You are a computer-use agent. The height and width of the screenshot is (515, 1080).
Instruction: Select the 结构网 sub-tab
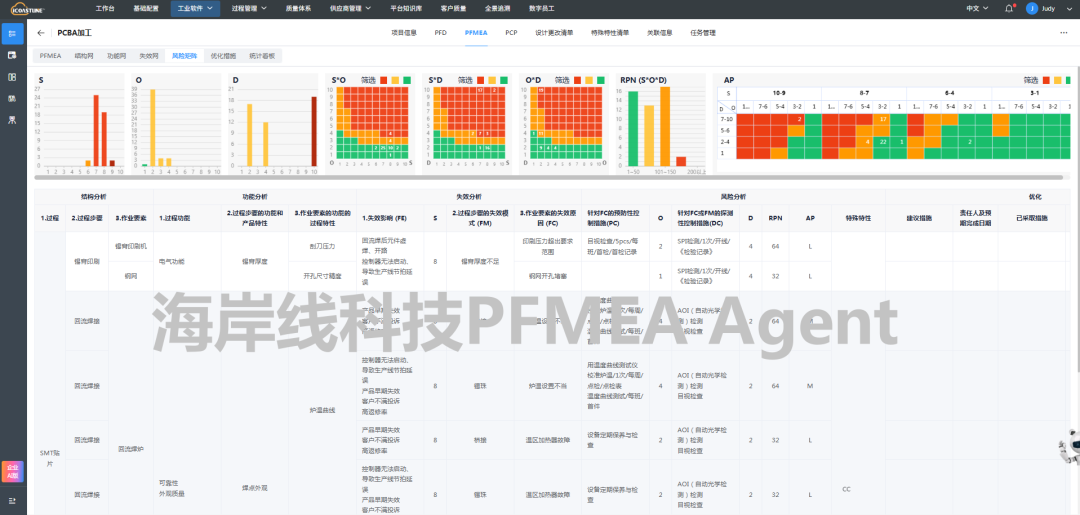83,56
